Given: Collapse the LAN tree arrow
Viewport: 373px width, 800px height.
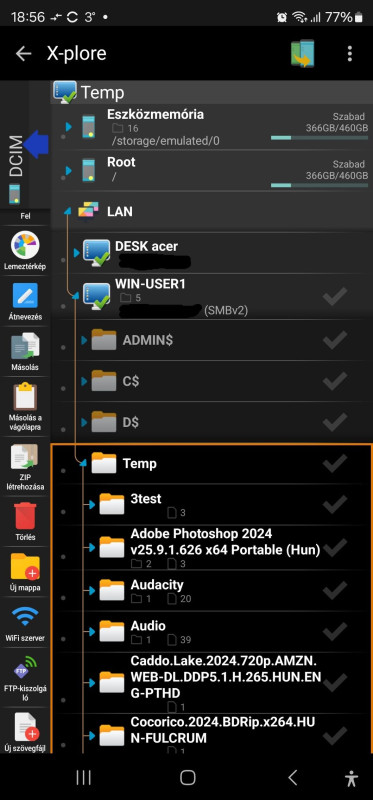Looking at the screenshot, I should click(x=68, y=211).
